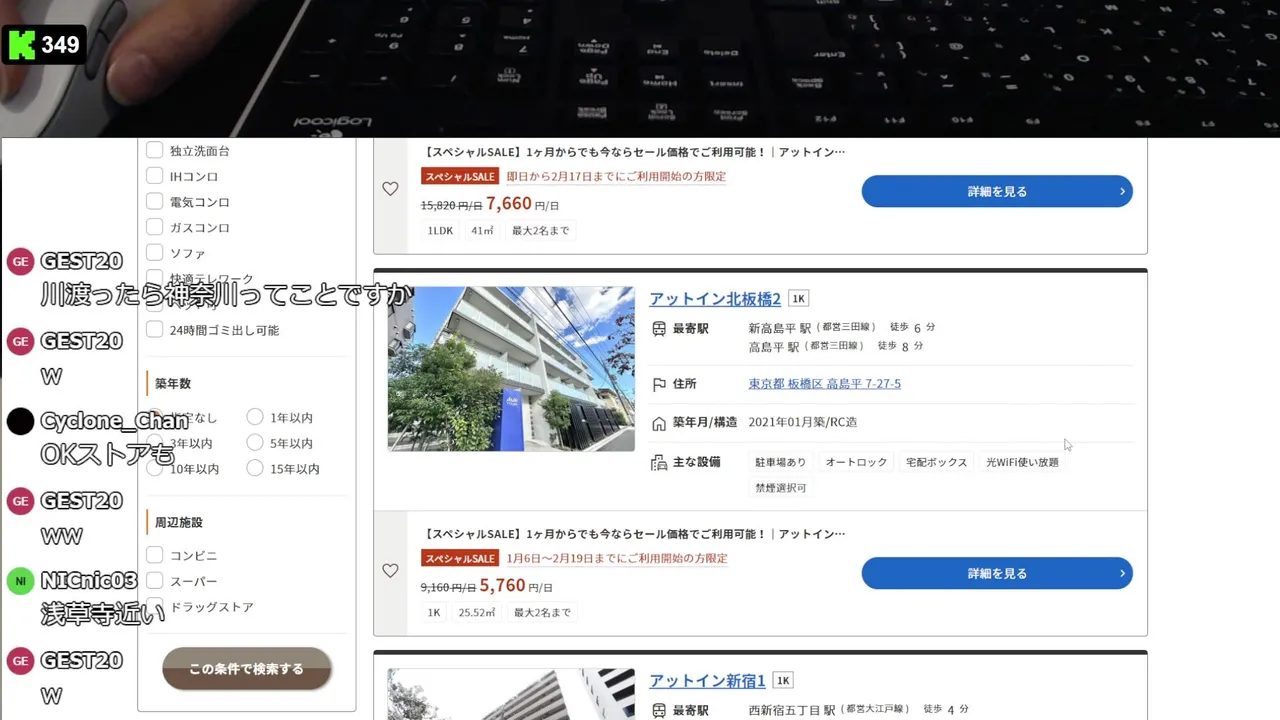
Task: Click the facilities icon next to 主な設備
Action: 659,462
